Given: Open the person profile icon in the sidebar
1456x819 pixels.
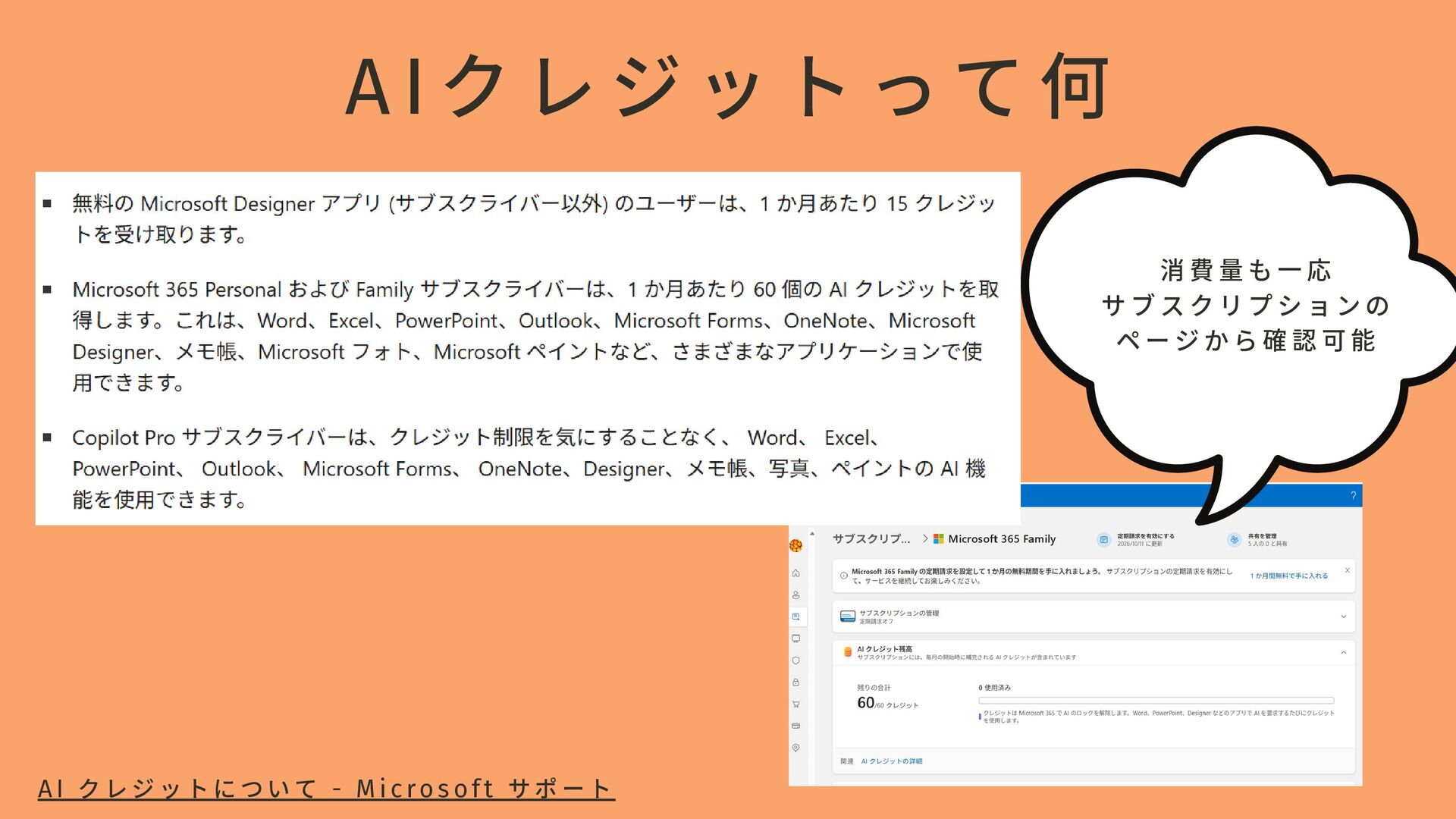Looking at the screenshot, I should (x=795, y=595).
